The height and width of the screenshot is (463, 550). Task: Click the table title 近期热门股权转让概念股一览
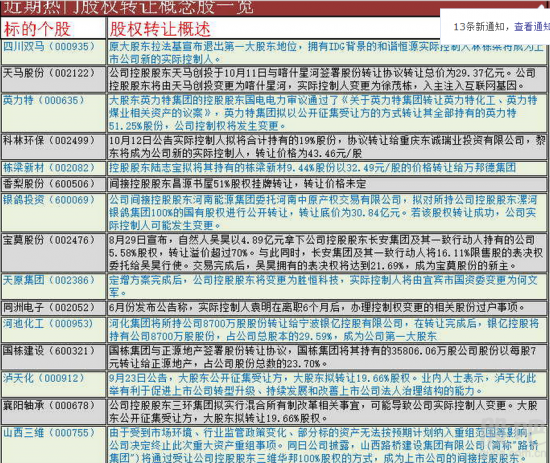coord(128,8)
